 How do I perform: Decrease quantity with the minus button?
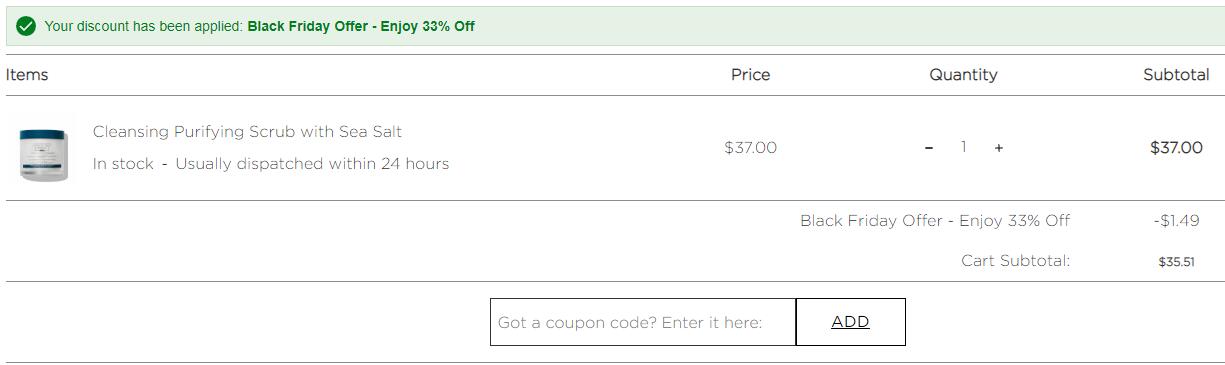[x=929, y=148]
